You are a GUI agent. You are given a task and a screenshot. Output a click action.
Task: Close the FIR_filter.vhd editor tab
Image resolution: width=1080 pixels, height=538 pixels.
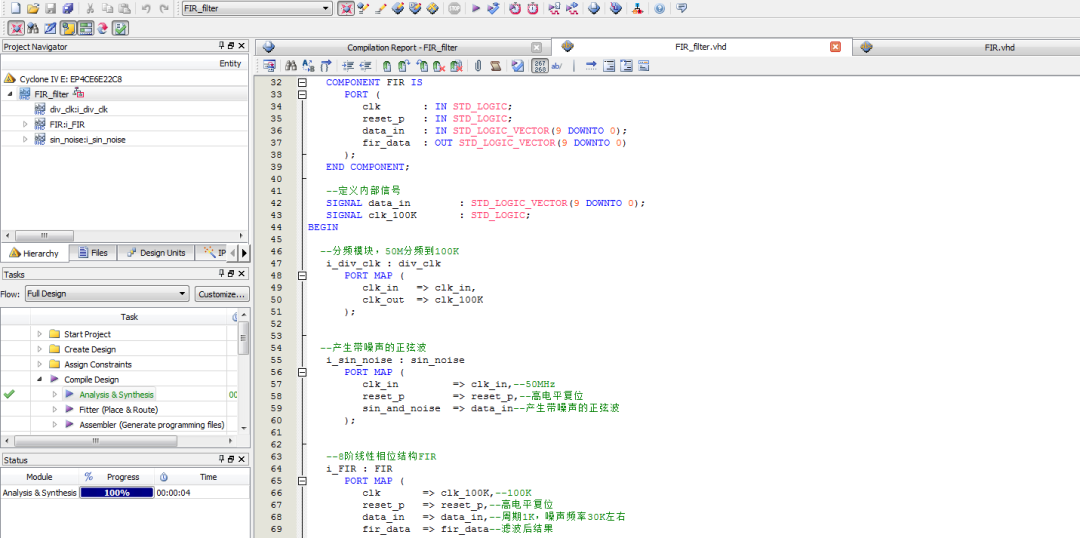pos(836,47)
